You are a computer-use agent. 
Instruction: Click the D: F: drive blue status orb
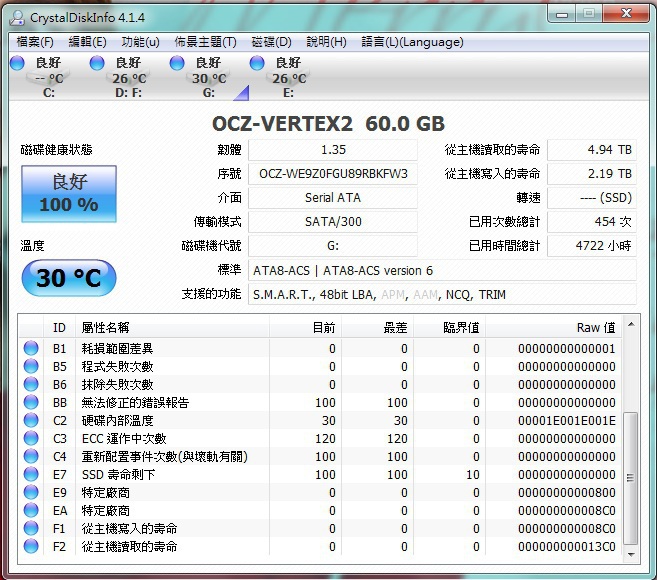coord(97,63)
